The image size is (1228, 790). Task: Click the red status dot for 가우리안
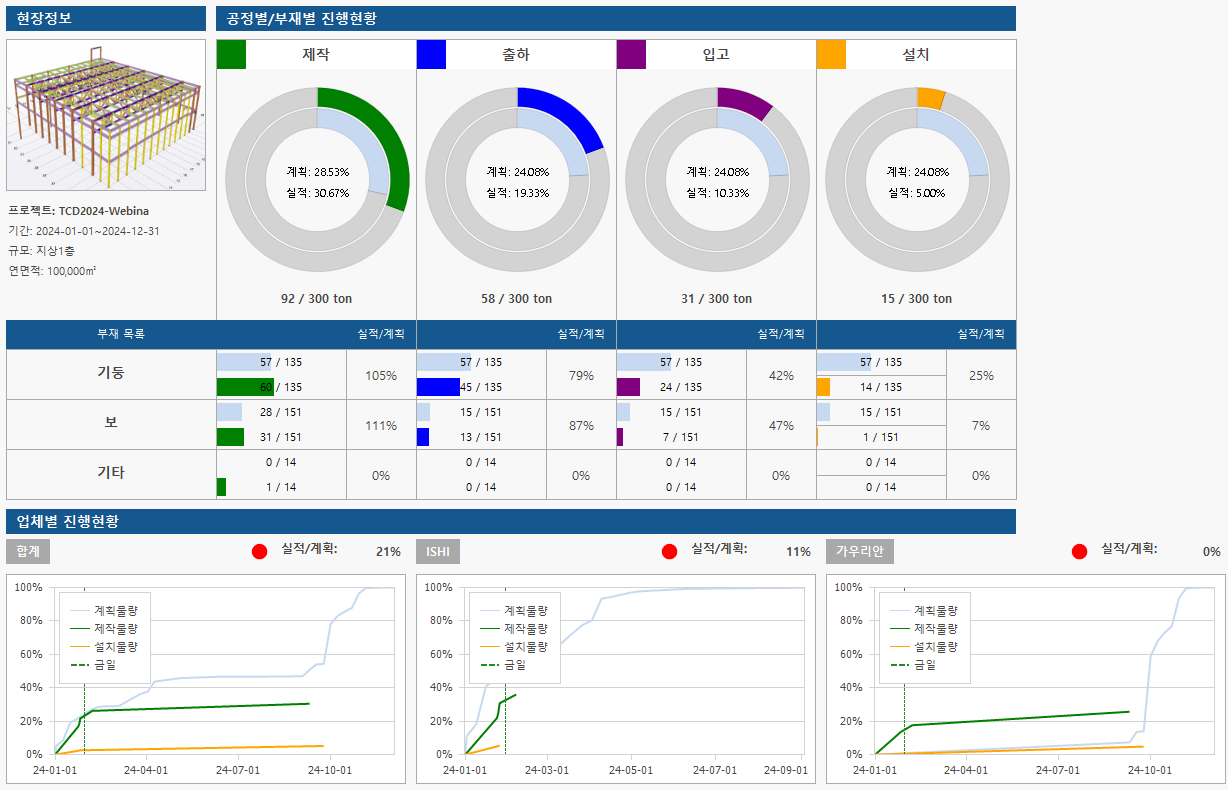pyautogui.click(x=1079, y=551)
